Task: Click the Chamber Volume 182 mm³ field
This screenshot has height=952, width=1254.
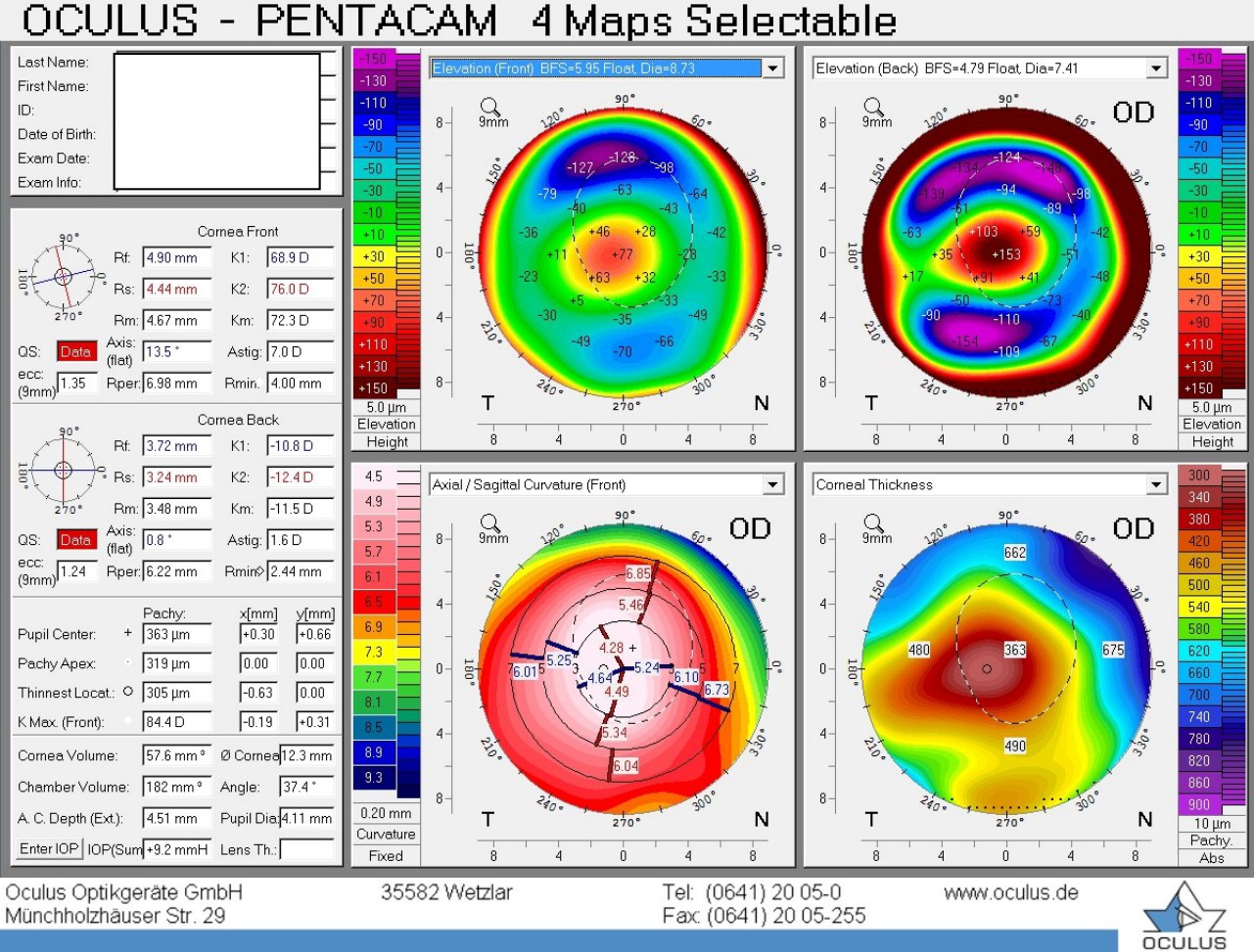Action: (x=176, y=787)
